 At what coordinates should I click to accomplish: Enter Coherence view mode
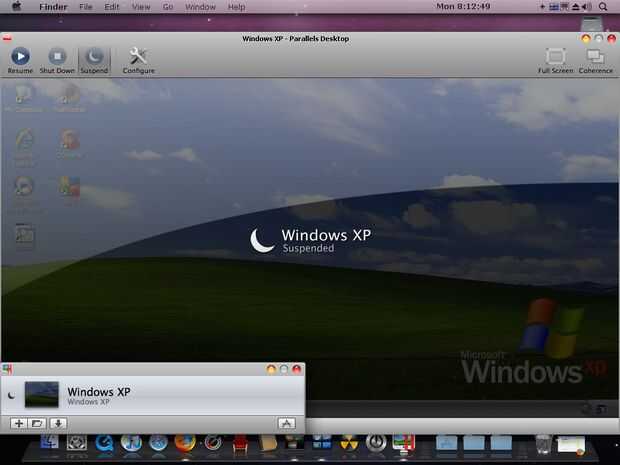coord(595,60)
